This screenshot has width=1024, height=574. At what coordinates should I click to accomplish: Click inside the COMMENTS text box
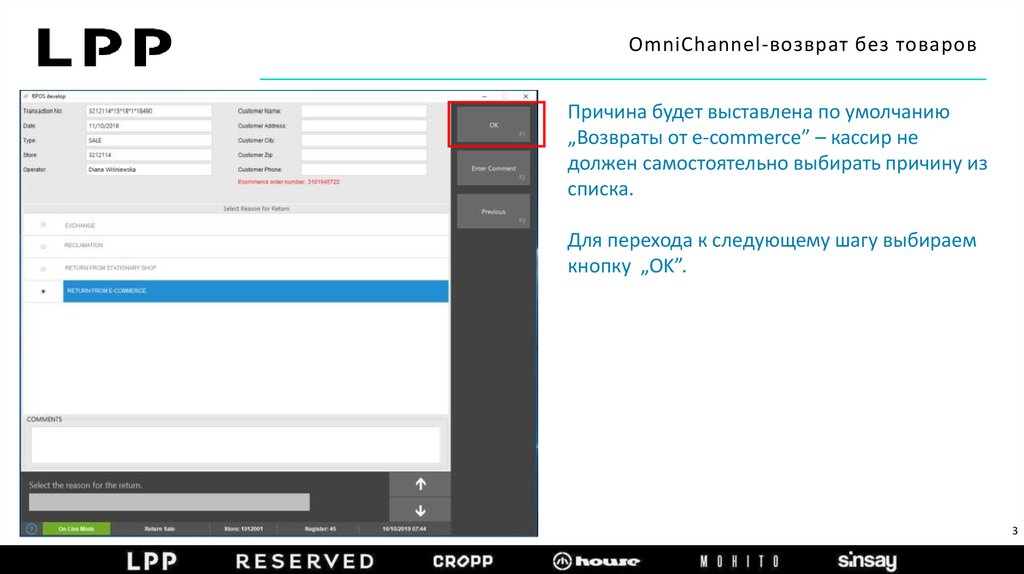tap(235, 445)
